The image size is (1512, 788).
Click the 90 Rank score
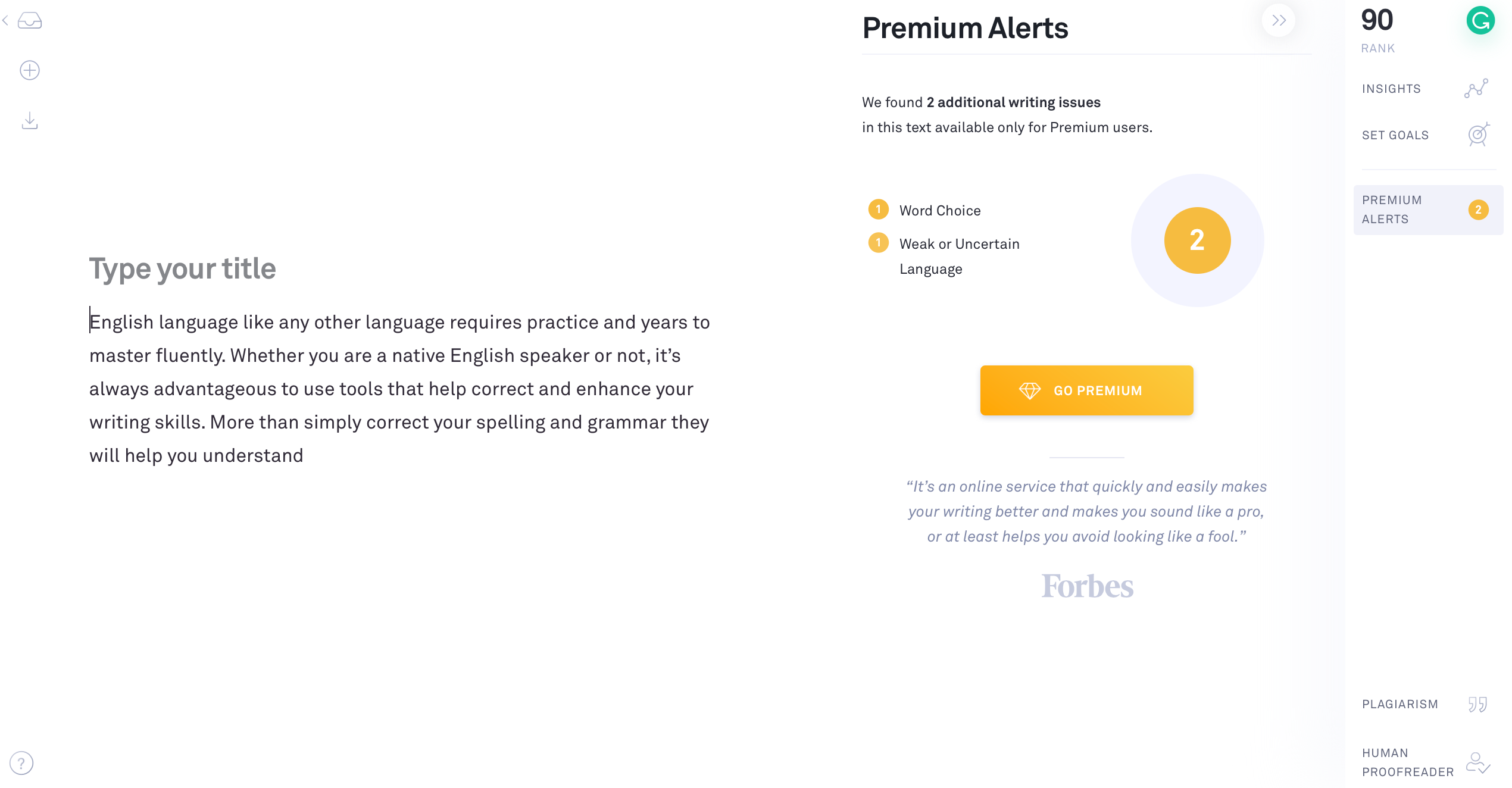click(x=1377, y=30)
